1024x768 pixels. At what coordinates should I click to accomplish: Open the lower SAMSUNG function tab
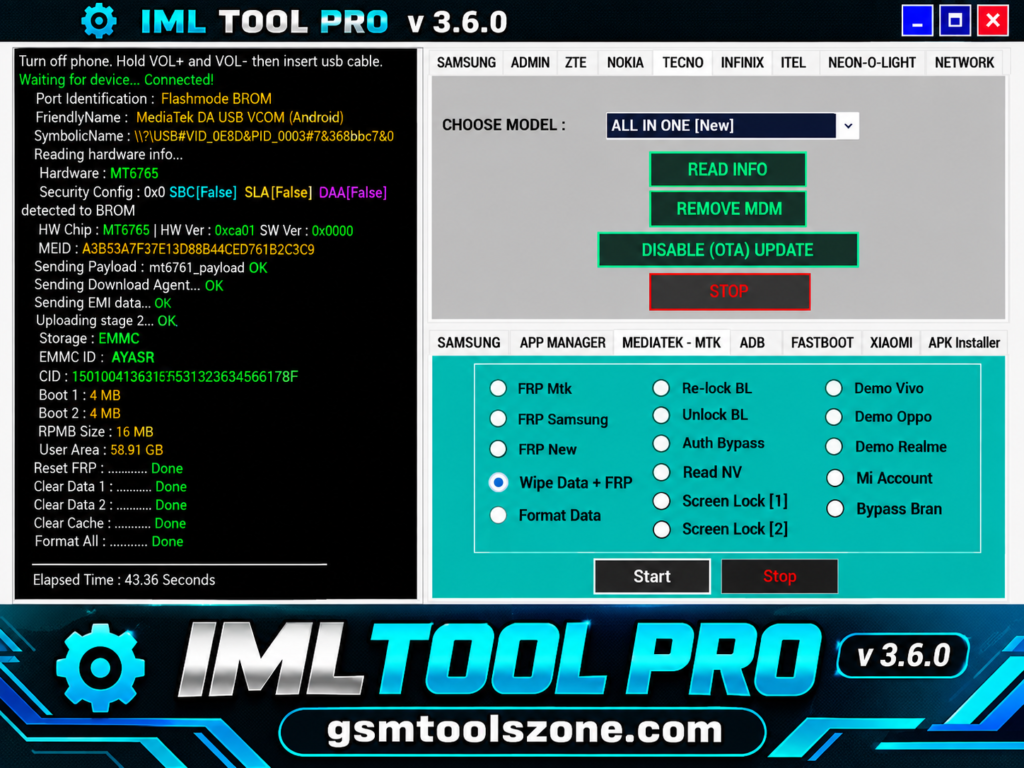click(x=468, y=343)
